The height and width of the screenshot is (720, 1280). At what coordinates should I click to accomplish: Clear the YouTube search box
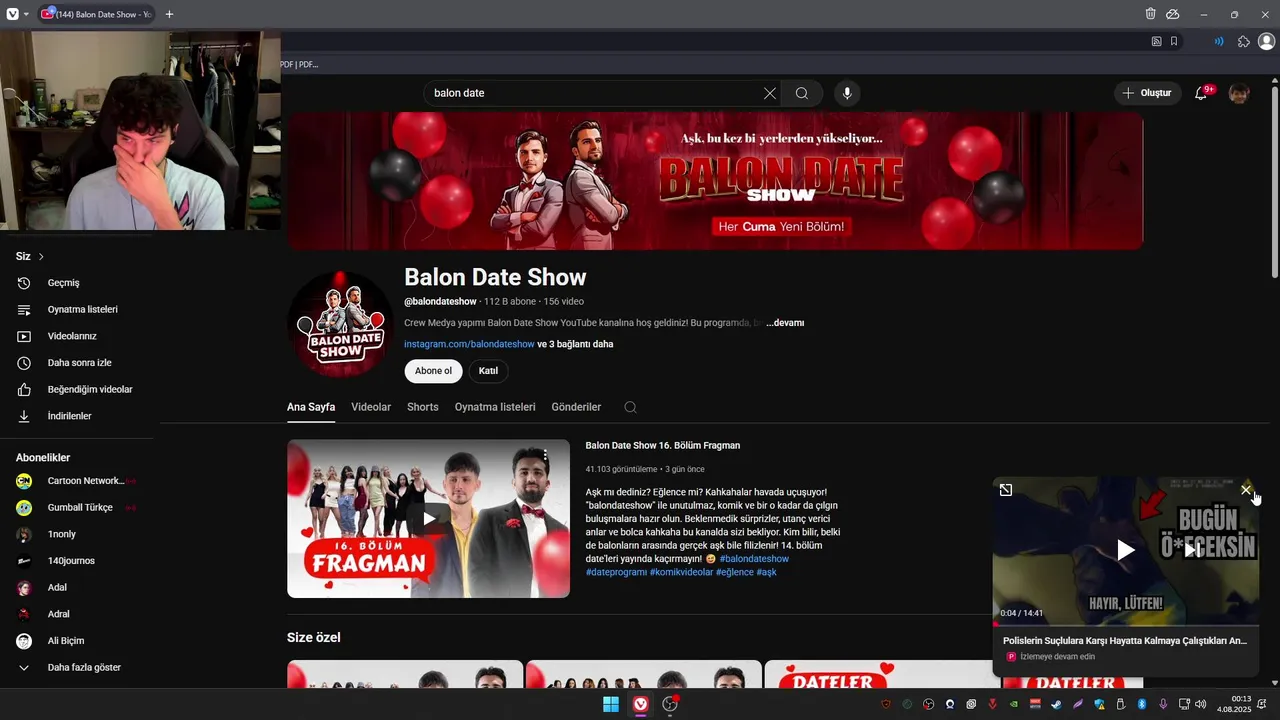(x=769, y=93)
